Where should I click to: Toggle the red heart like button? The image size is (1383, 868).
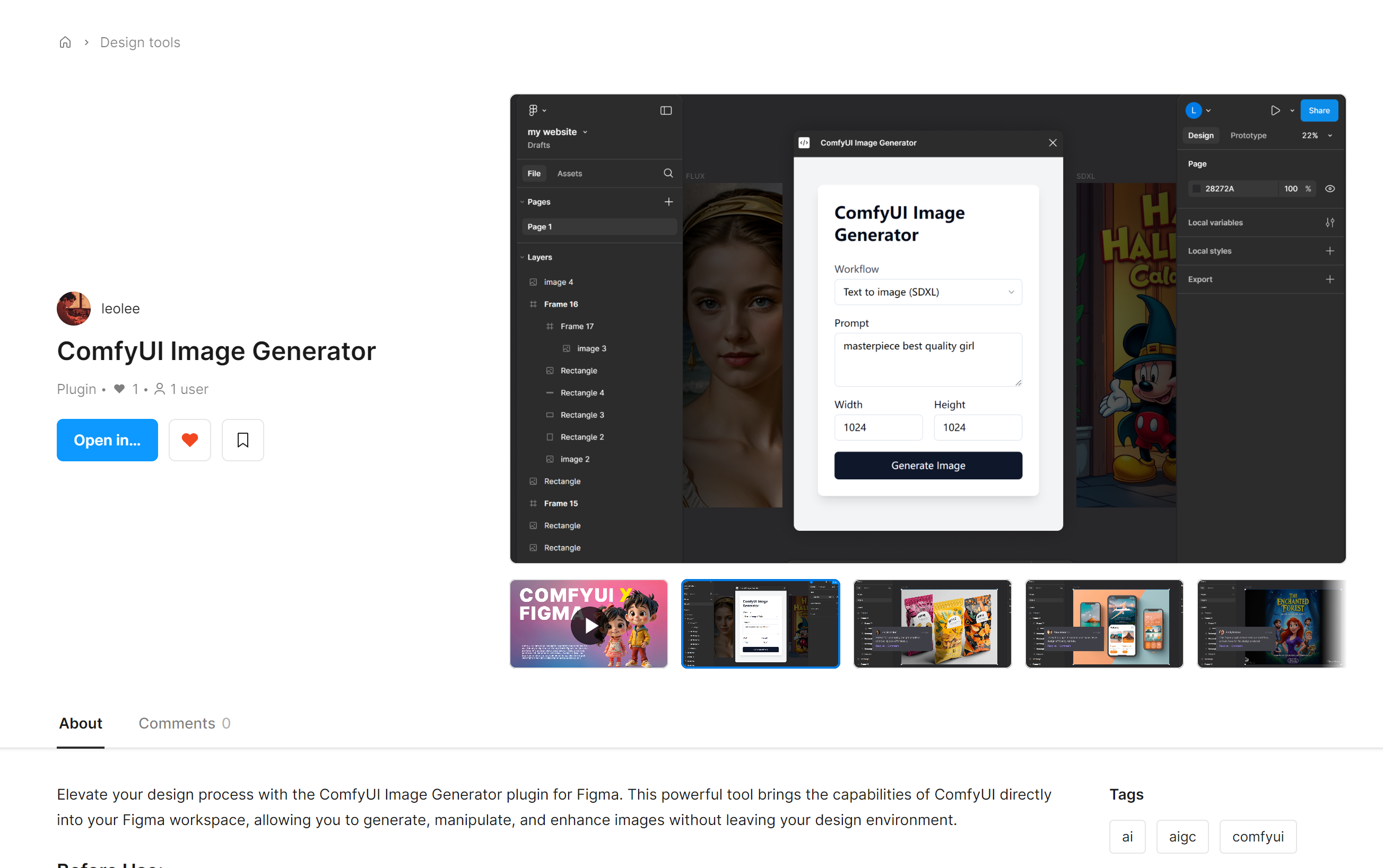[x=190, y=440]
